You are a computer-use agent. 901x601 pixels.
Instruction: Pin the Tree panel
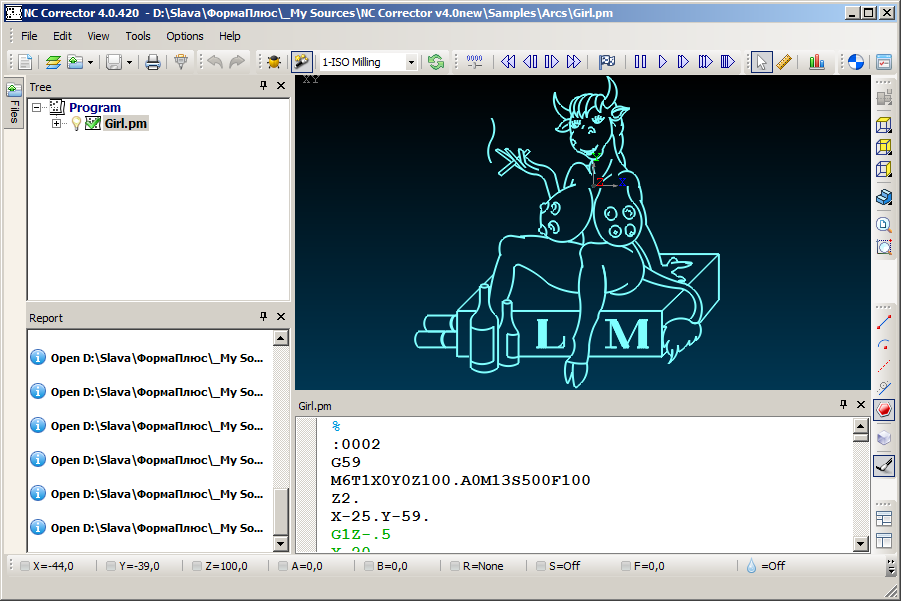[263, 86]
